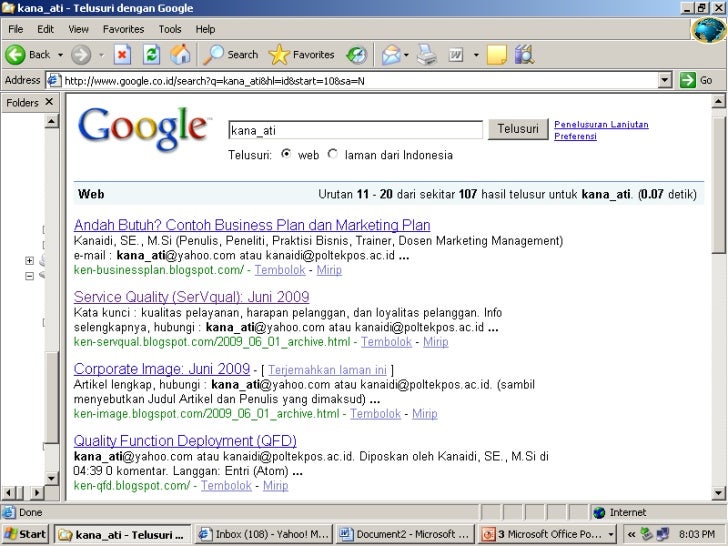Open Tembolok link for ken-businessplan result

point(280,270)
